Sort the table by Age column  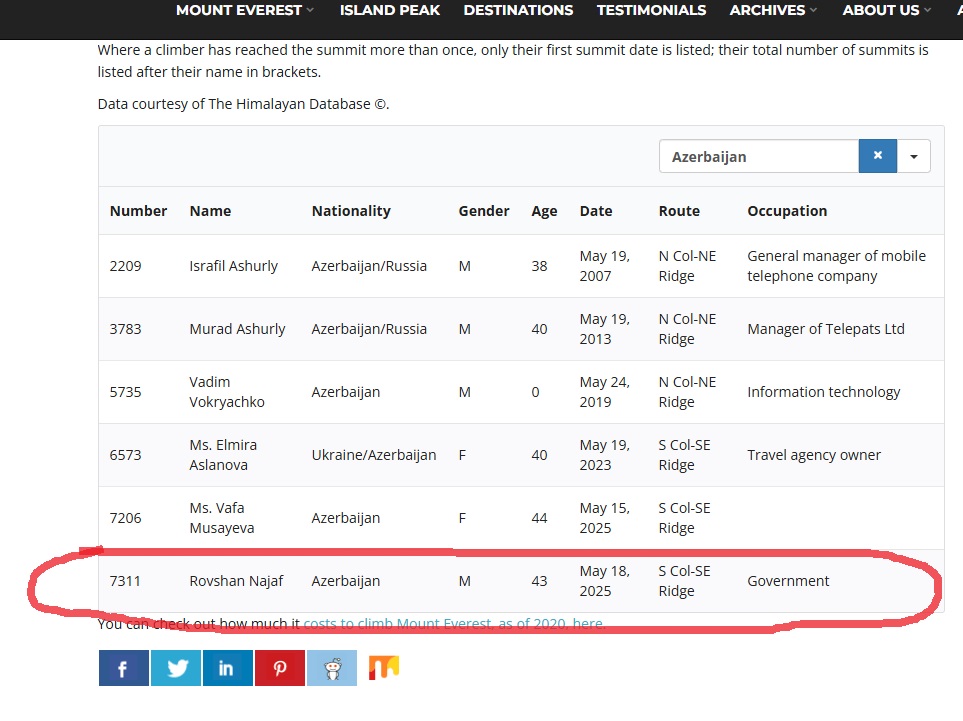[544, 211]
